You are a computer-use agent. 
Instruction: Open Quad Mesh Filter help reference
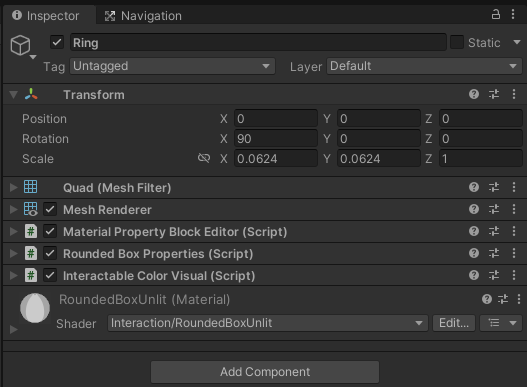pyautogui.click(x=474, y=187)
